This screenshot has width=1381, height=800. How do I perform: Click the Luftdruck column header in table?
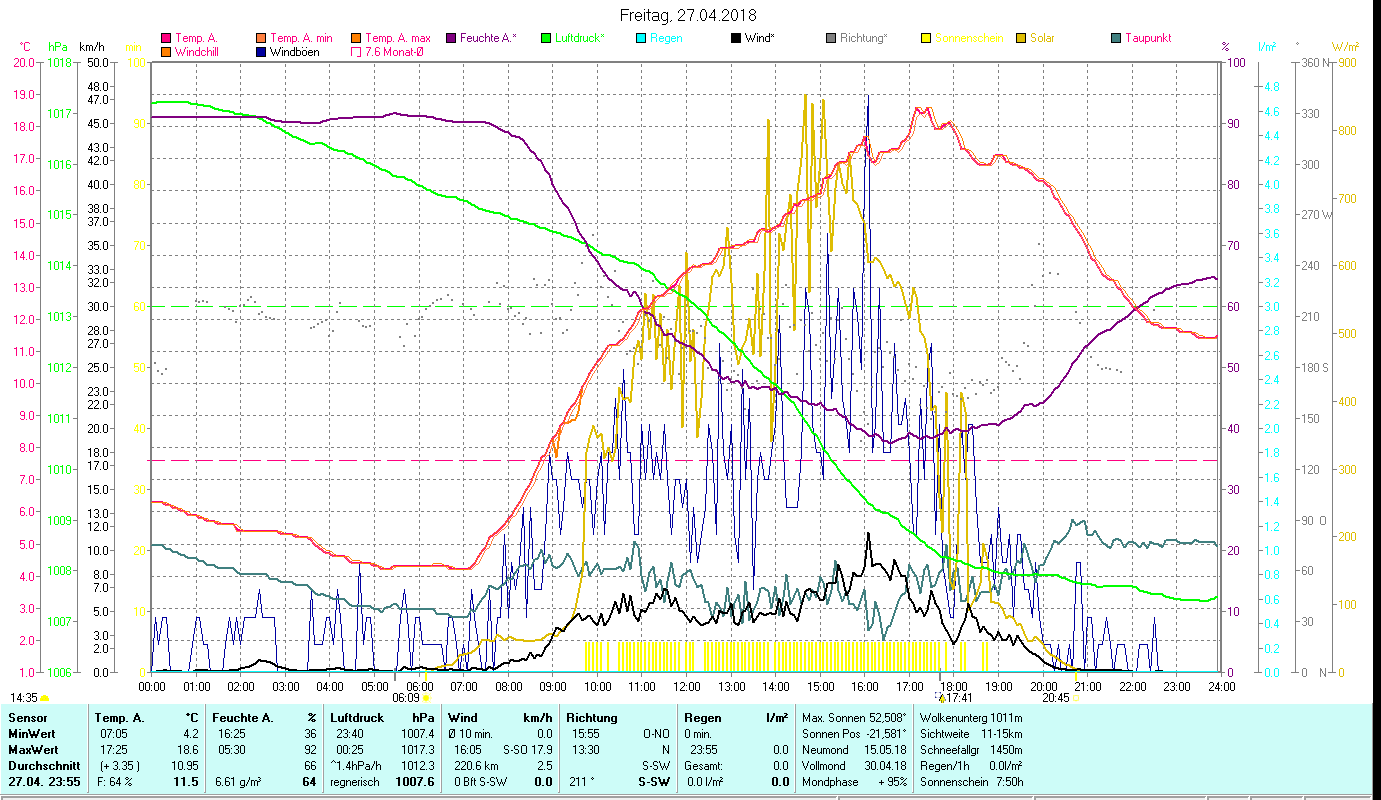[x=357, y=717]
